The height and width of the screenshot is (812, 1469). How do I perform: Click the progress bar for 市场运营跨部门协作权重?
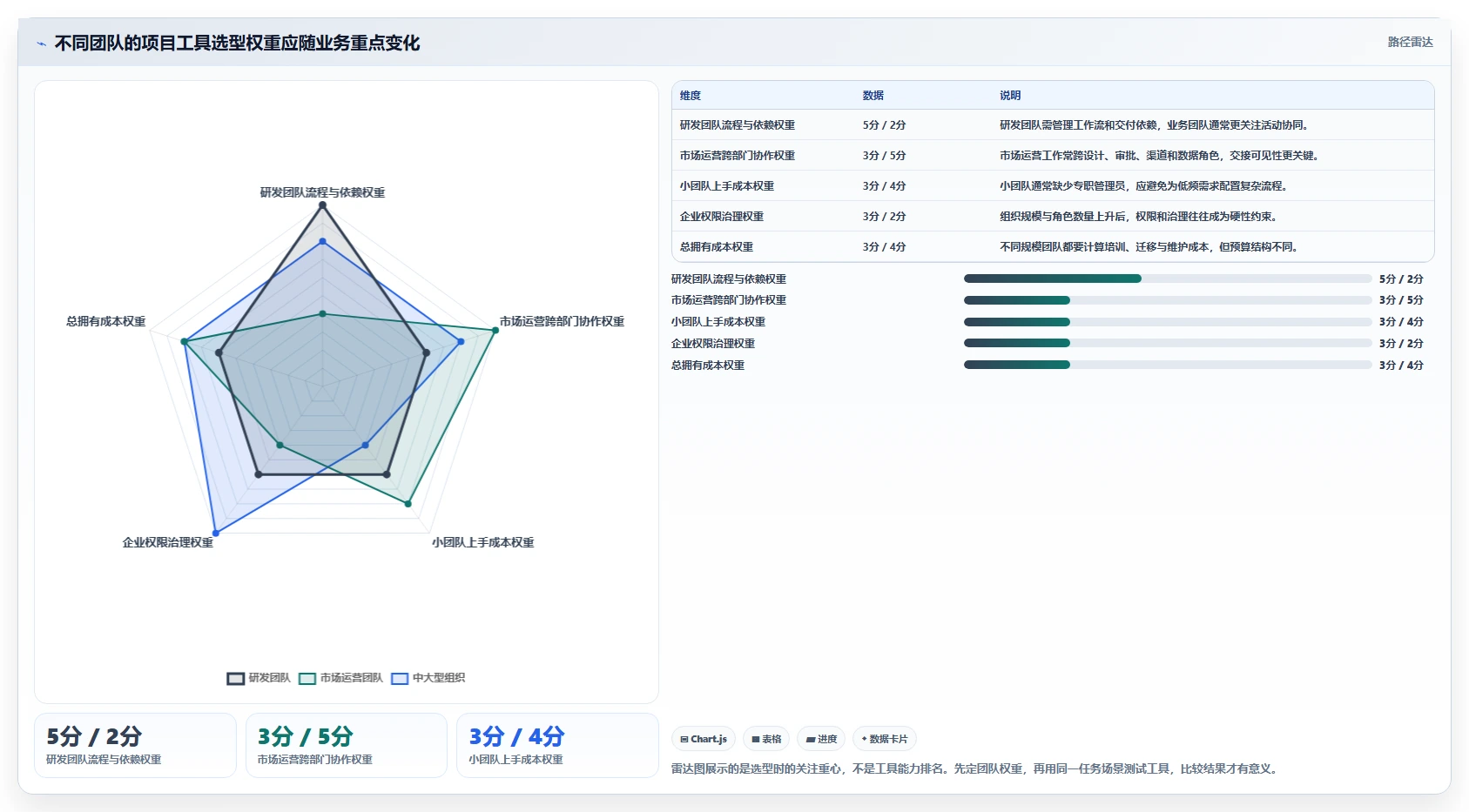click(x=1168, y=300)
